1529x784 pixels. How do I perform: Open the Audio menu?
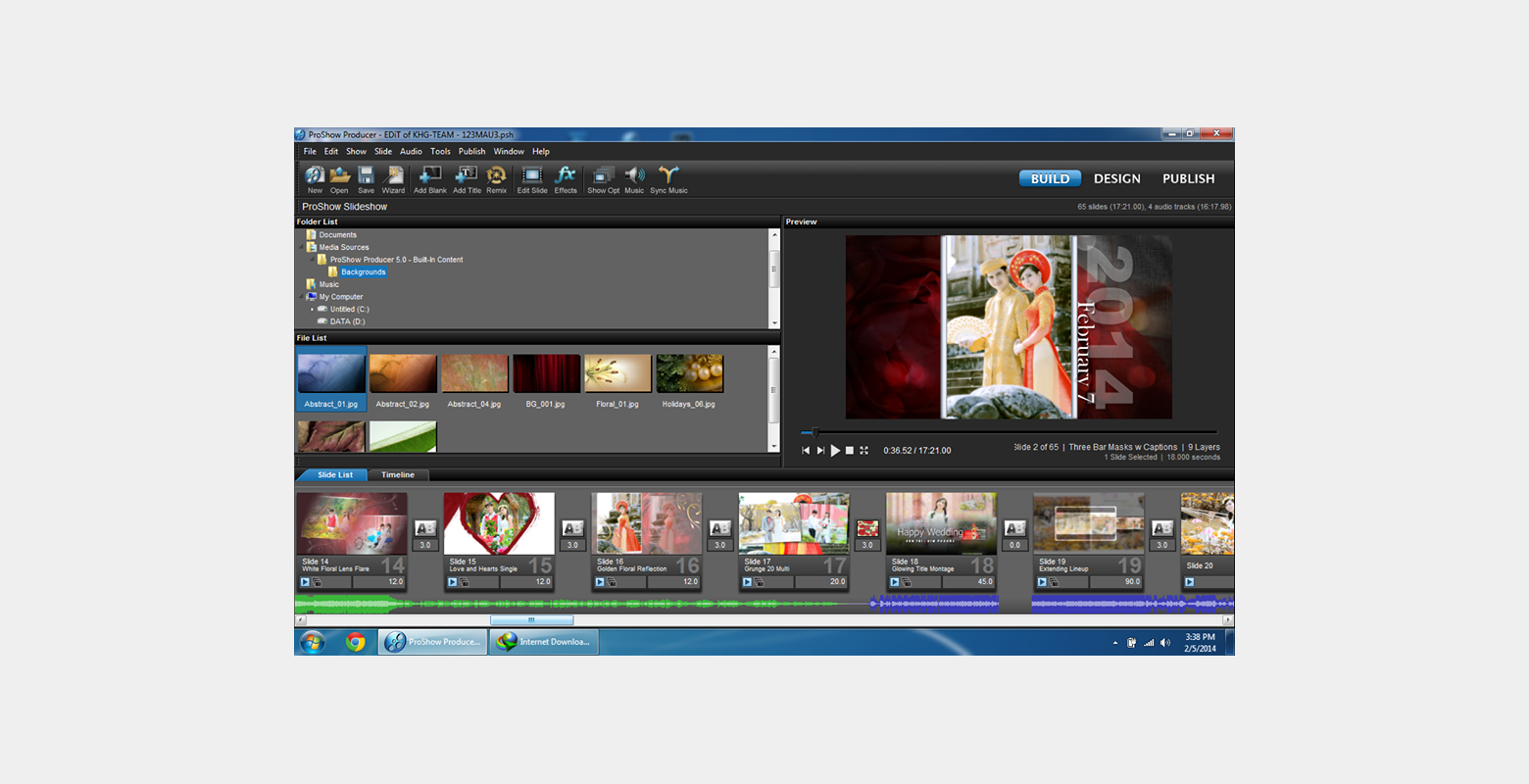pos(411,152)
